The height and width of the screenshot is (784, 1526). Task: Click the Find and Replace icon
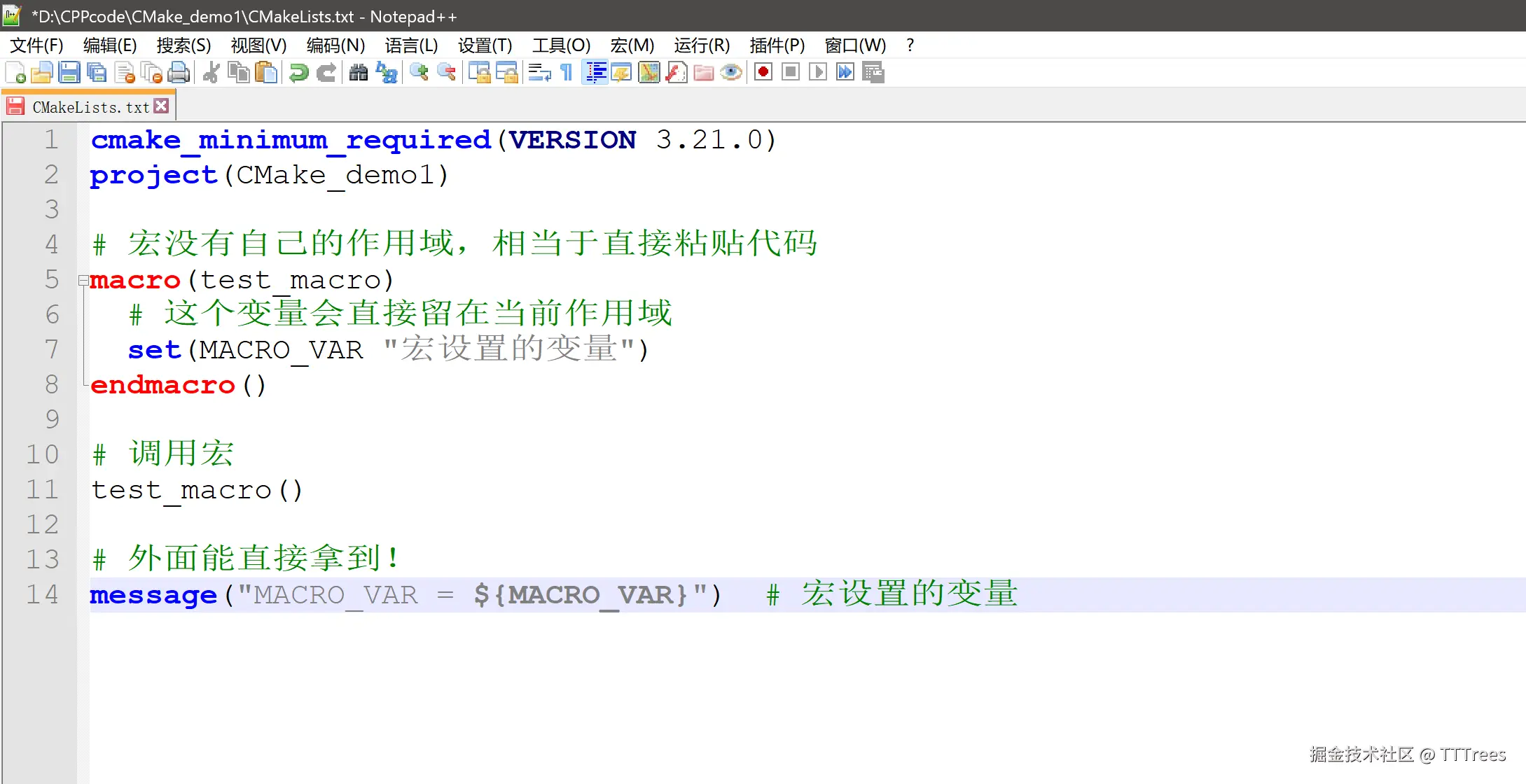387,72
